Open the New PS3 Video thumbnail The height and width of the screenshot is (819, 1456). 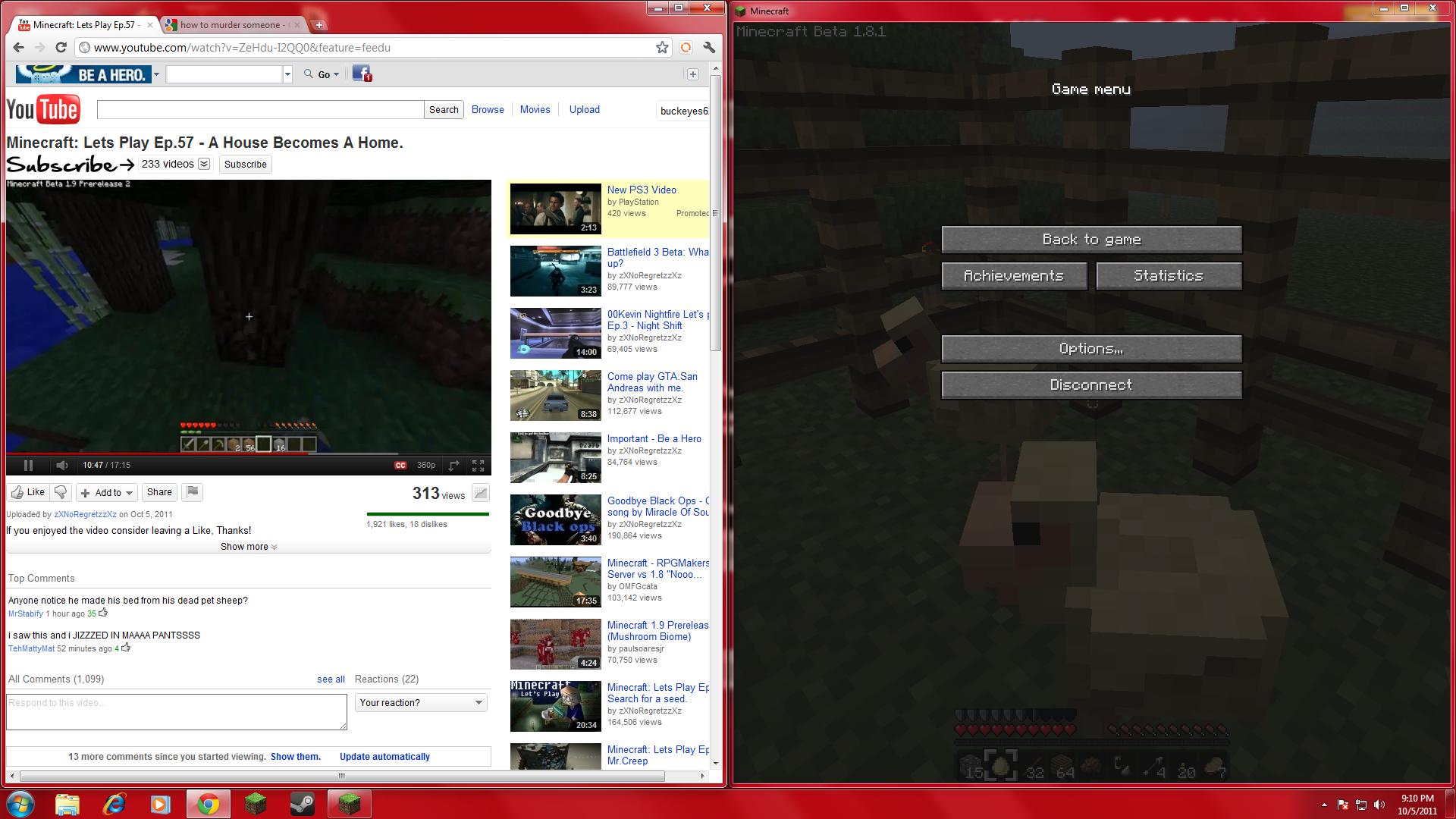(555, 209)
